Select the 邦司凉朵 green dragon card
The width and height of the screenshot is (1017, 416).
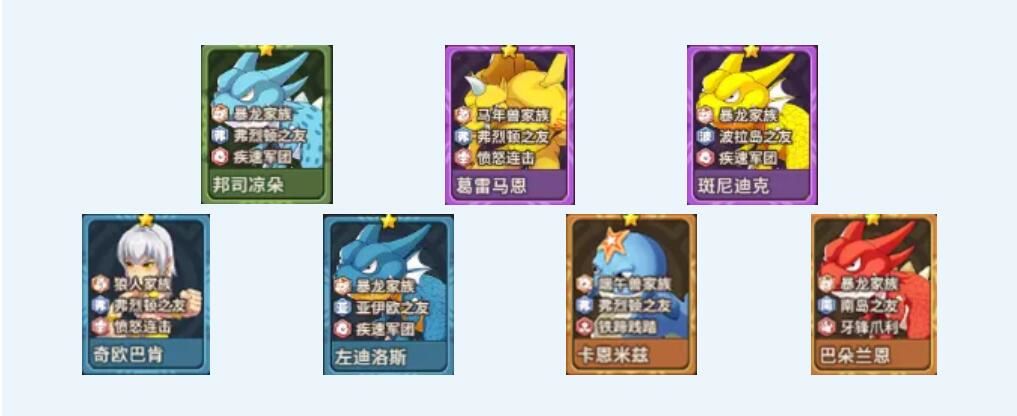pos(267,124)
